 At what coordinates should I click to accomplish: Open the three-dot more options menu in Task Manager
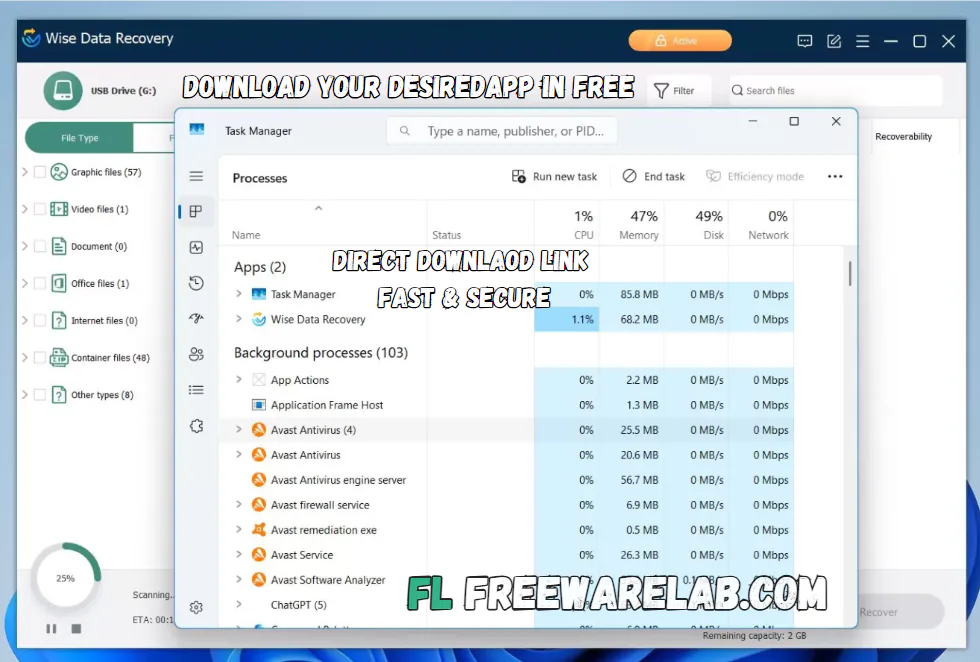pos(835,177)
